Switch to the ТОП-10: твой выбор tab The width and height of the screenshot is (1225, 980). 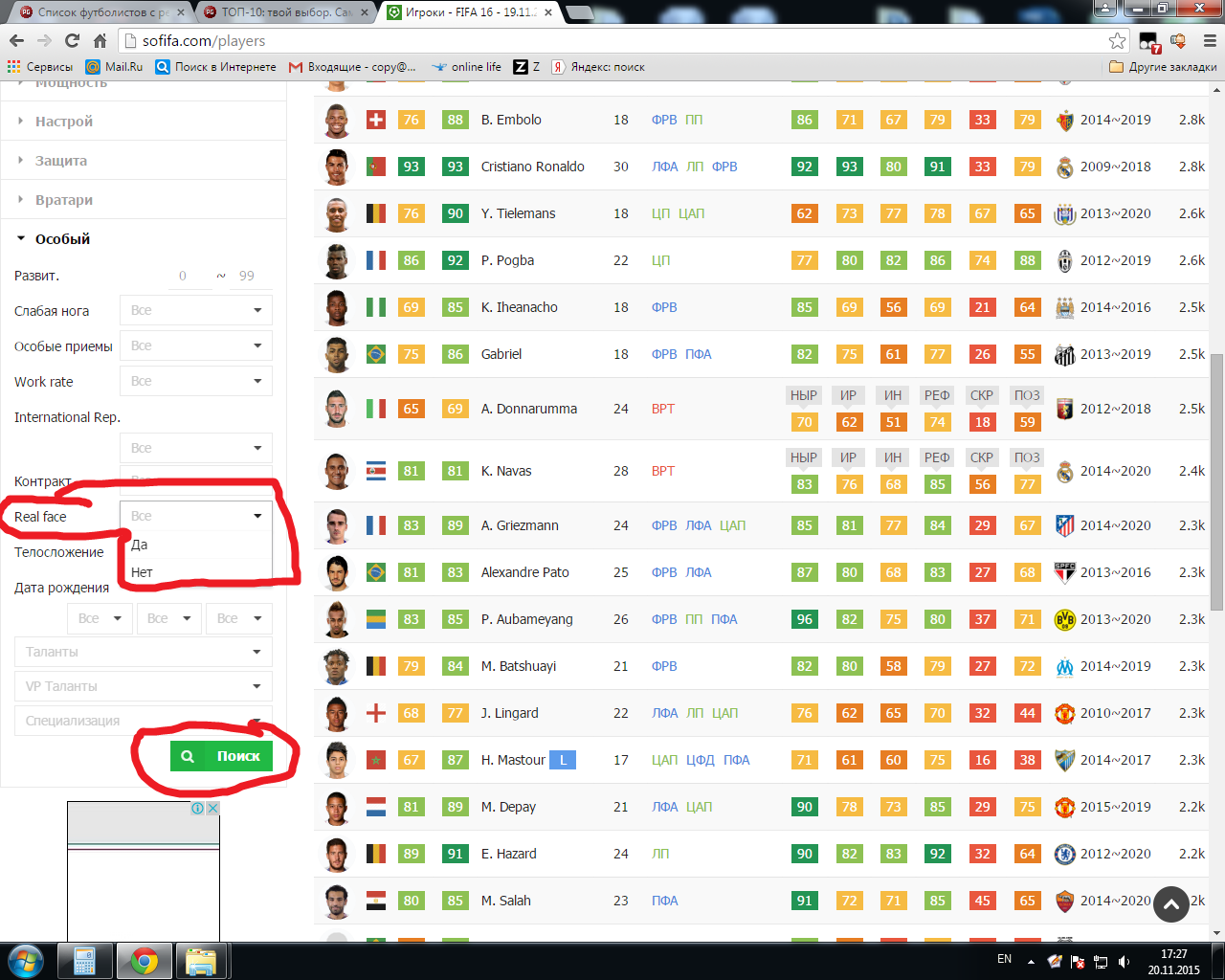coord(286,12)
